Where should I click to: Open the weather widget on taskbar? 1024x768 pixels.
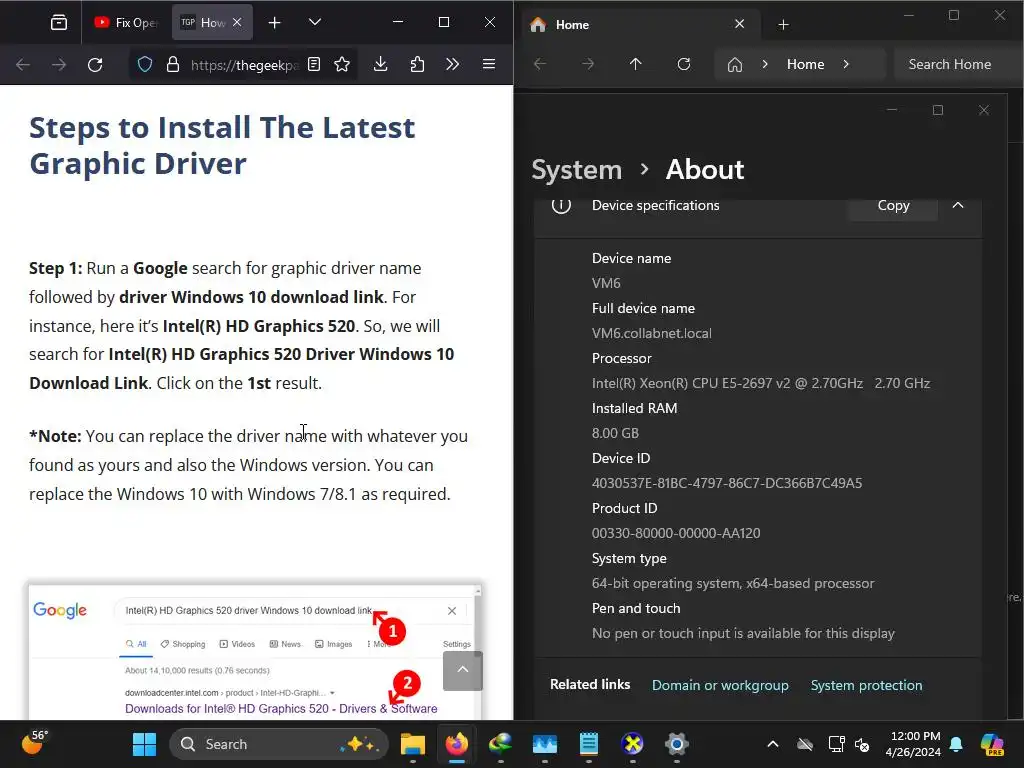[34, 743]
